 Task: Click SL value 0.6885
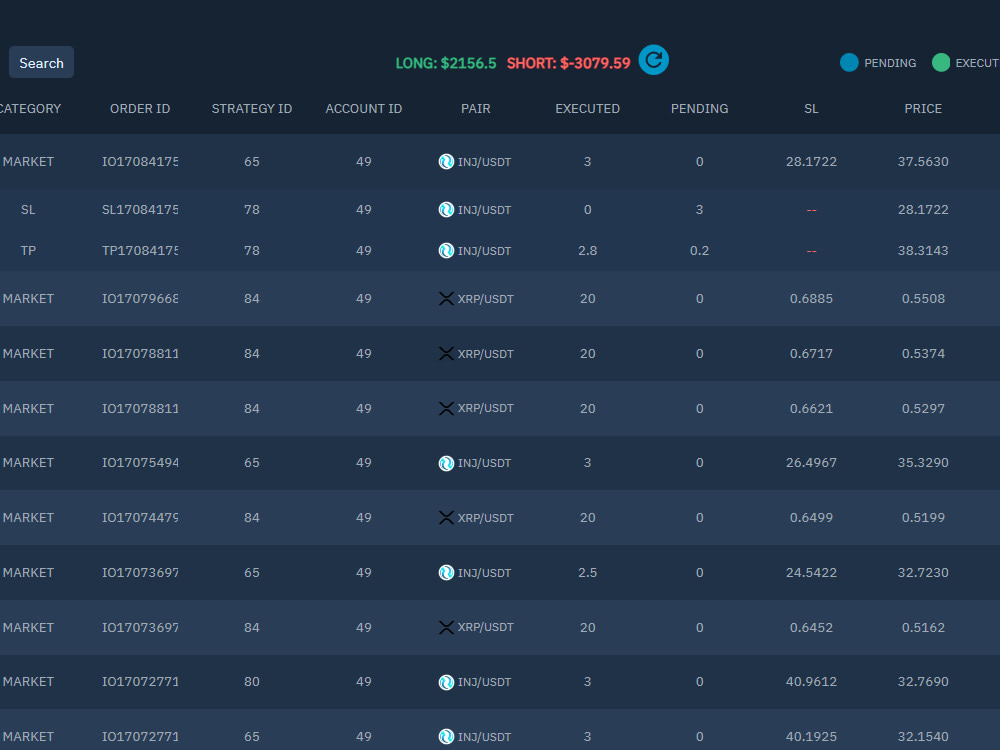(x=811, y=298)
